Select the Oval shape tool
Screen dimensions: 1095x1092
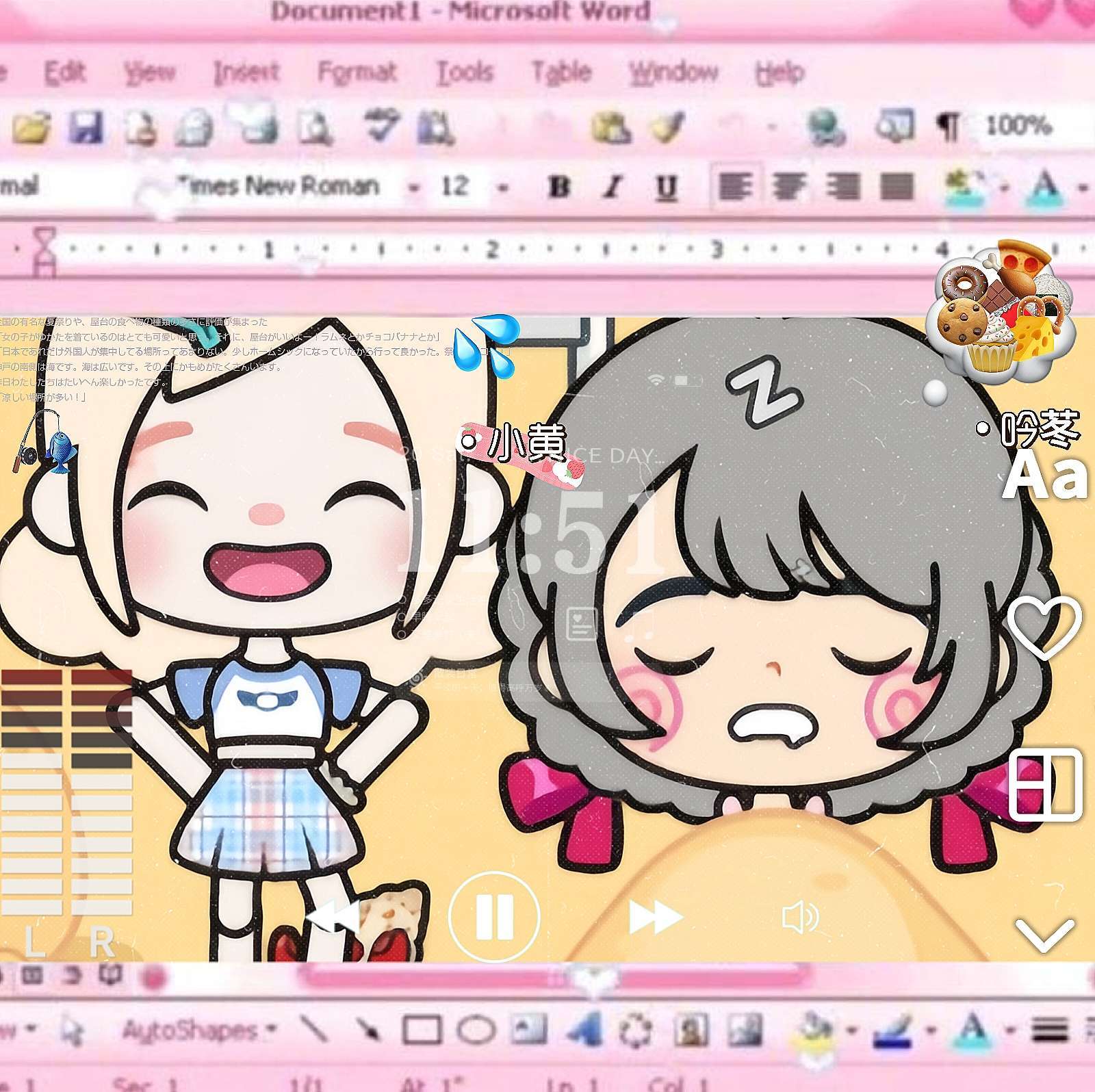pyautogui.click(x=476, y=1030)
